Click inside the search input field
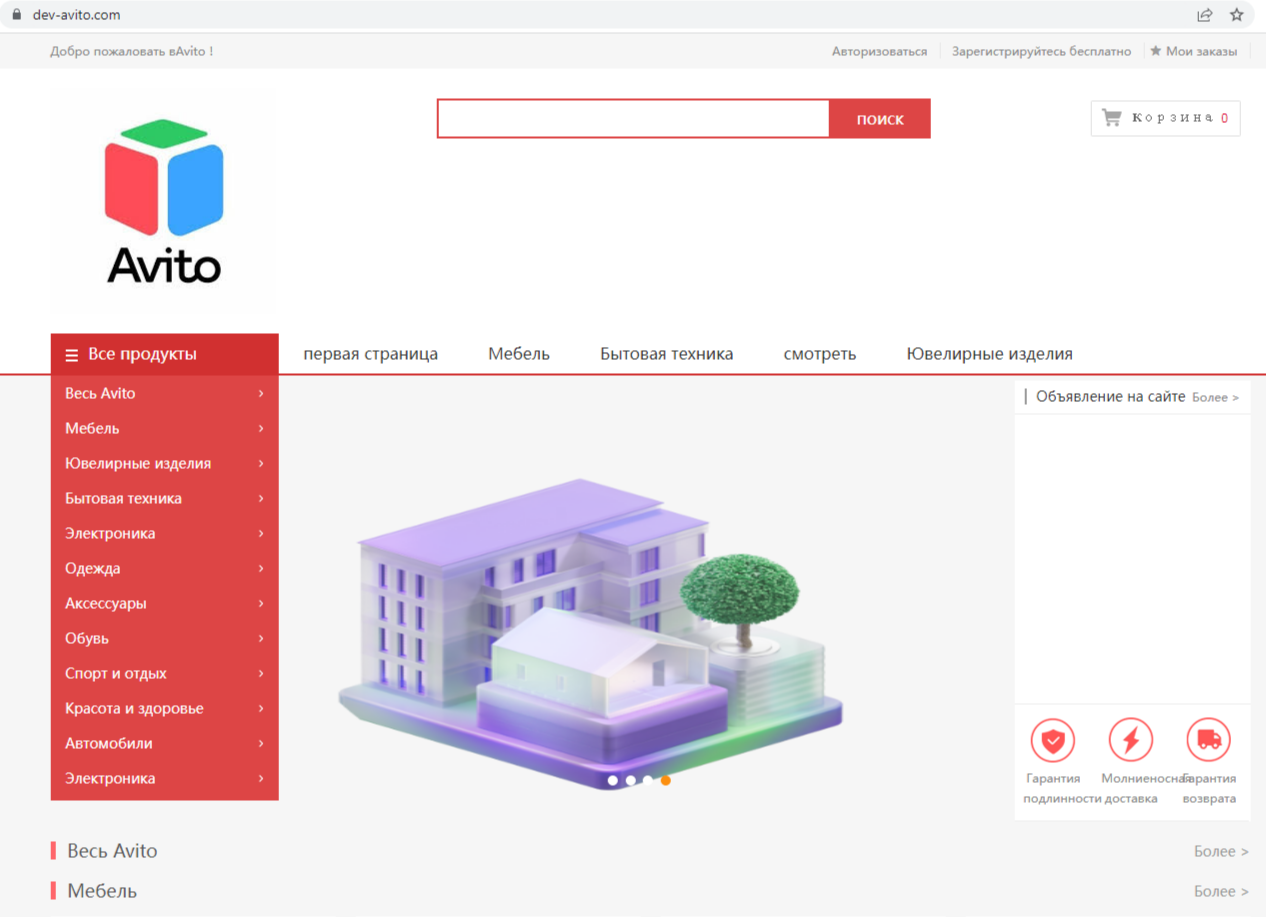1266x917 pixels. coord(630,118)
